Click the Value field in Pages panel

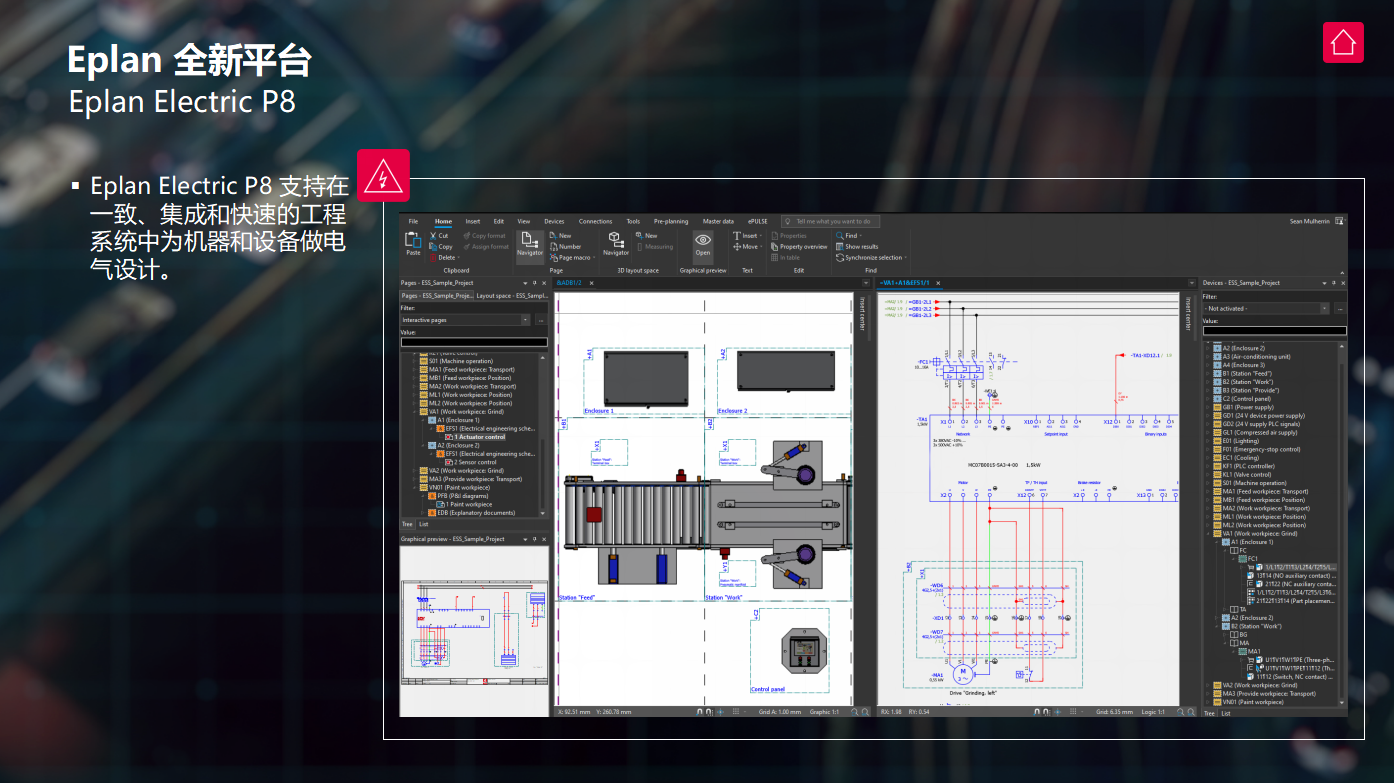pos(474,342)
